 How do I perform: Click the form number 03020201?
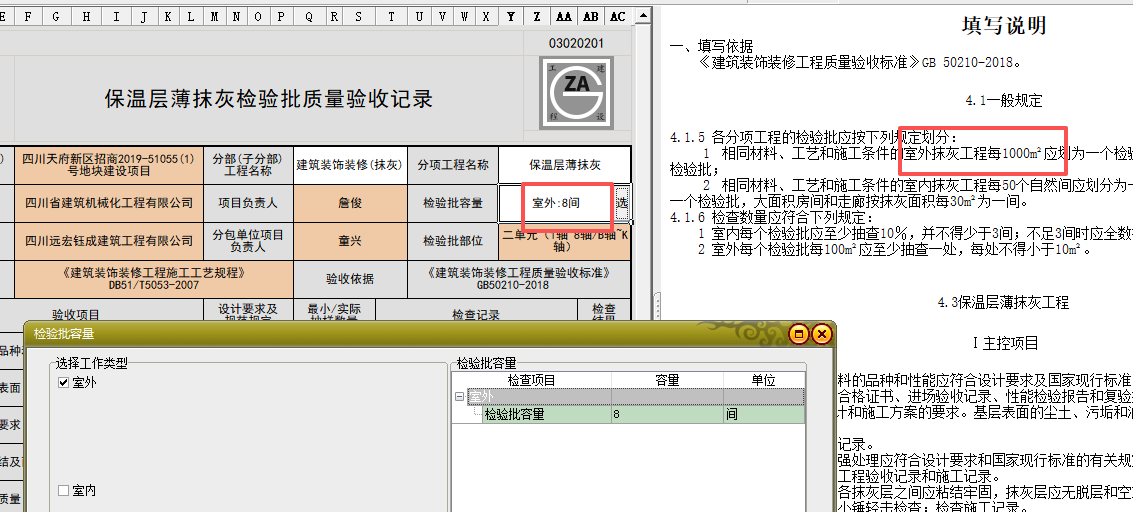[576, 43]
